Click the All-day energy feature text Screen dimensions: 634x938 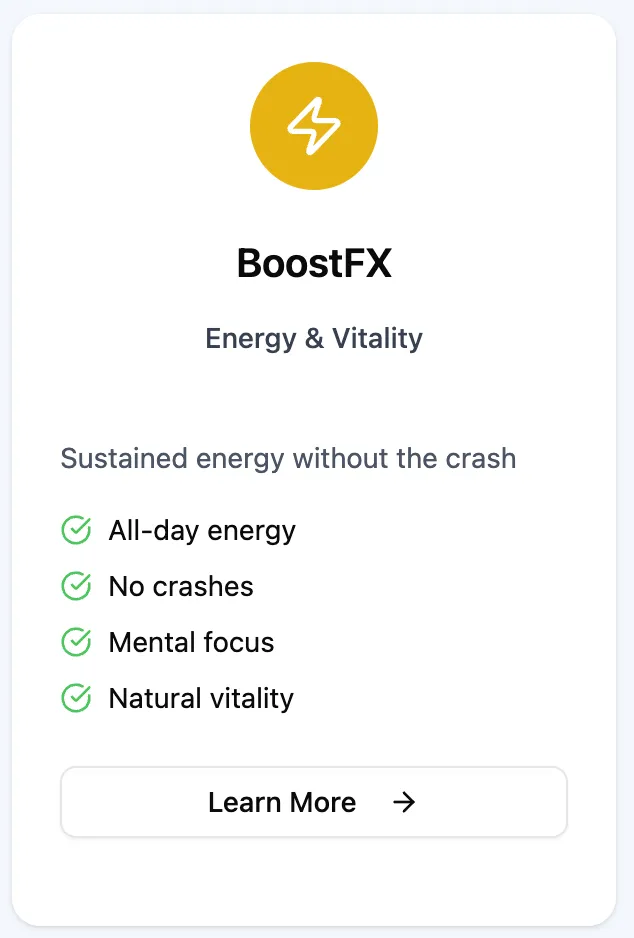[202, 530]
